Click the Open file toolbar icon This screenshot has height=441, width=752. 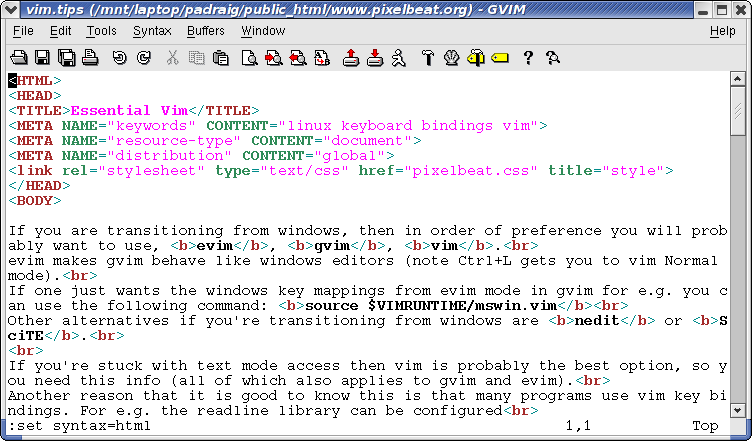[19, 58]
